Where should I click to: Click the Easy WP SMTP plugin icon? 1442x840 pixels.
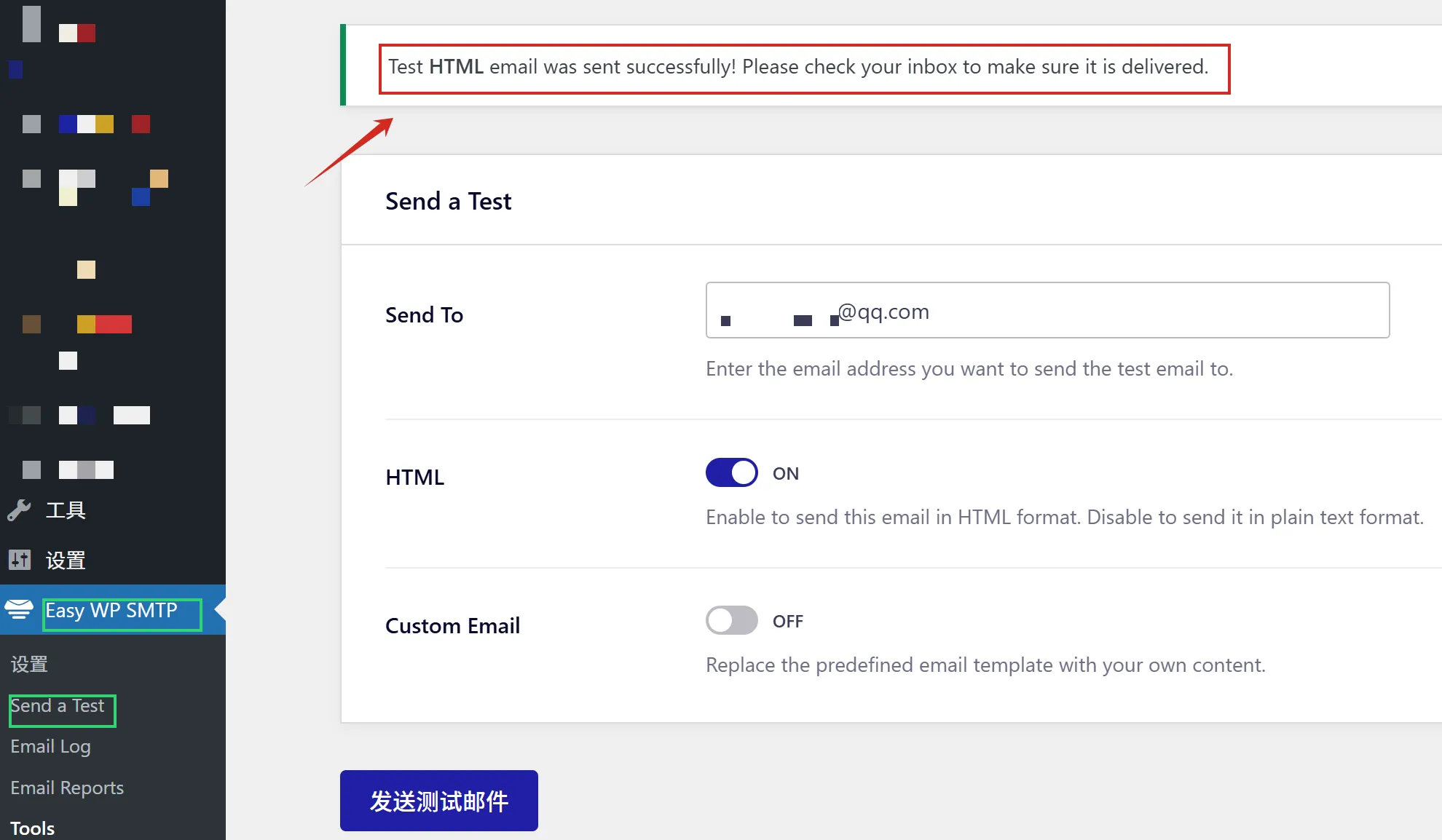pyautogui.click(x=19, y=609)
